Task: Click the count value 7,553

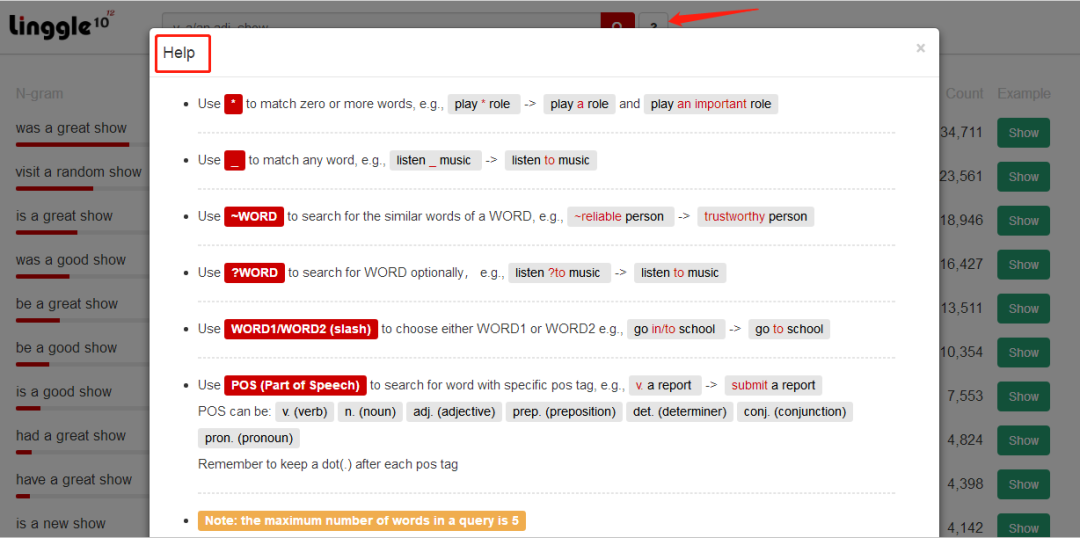Action: click(x=964, y=397)
